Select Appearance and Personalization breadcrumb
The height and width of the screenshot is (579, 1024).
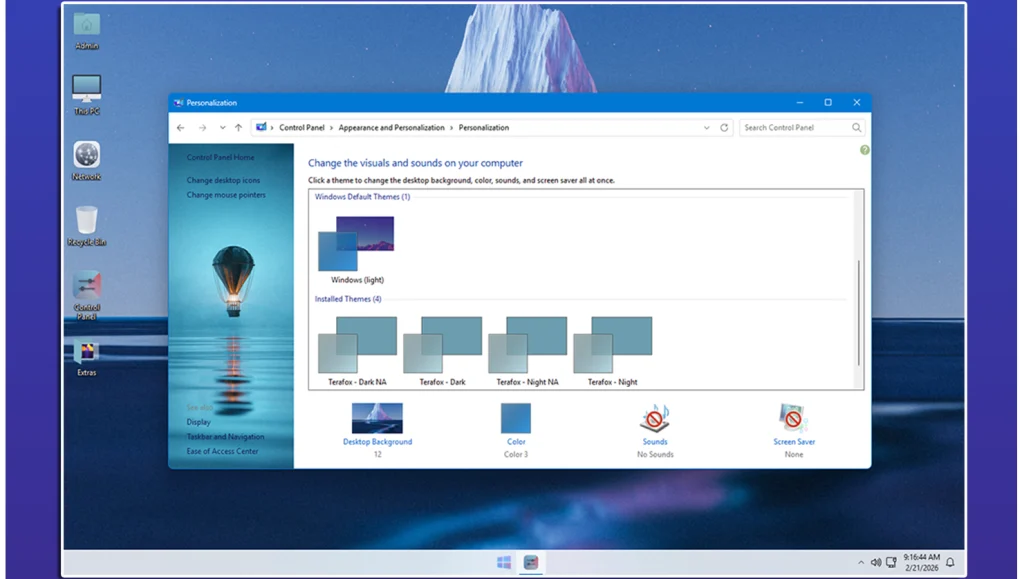tap(391, 128)
